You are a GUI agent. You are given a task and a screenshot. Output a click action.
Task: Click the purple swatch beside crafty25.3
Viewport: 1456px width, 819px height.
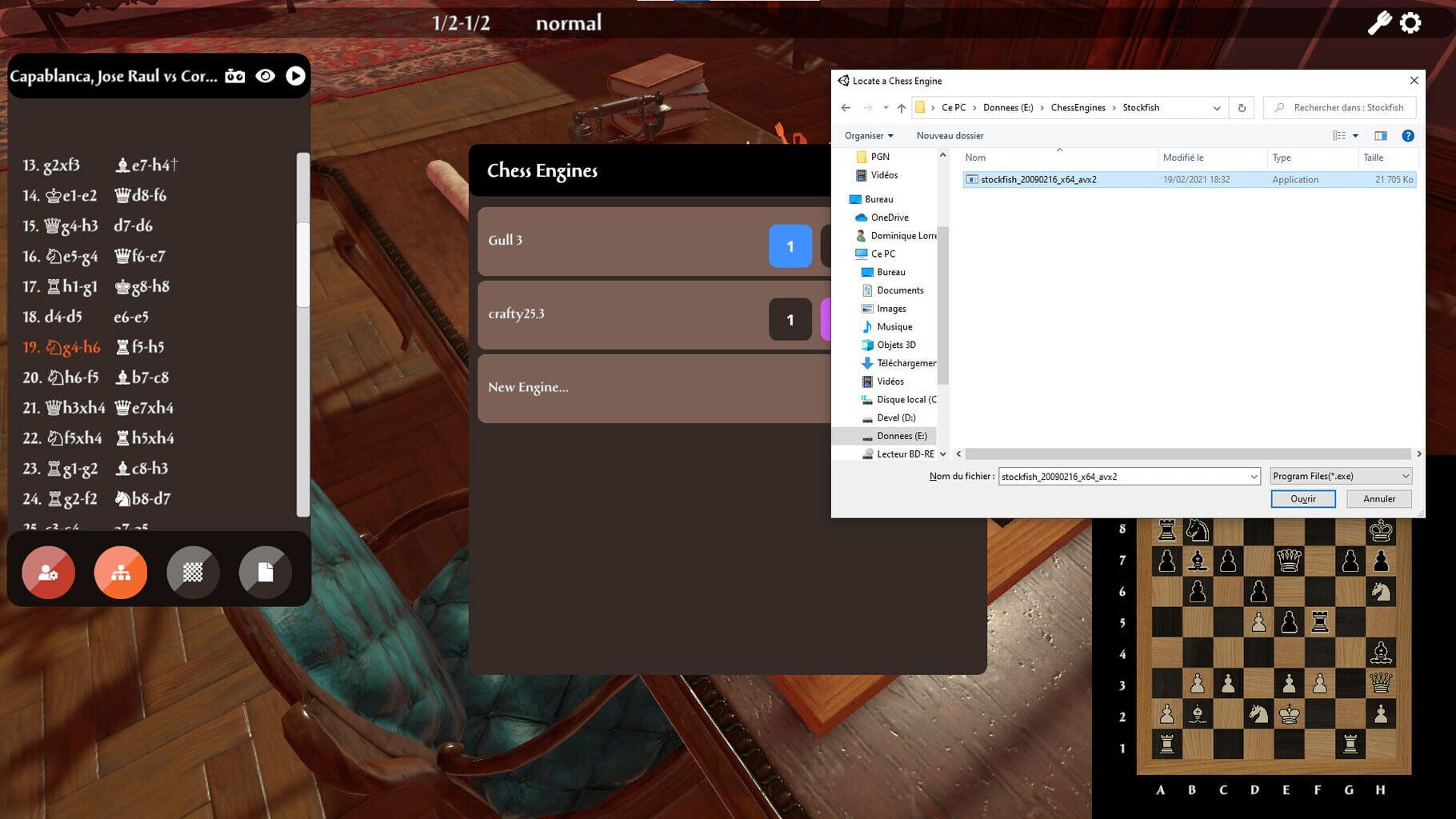[826, 320]
